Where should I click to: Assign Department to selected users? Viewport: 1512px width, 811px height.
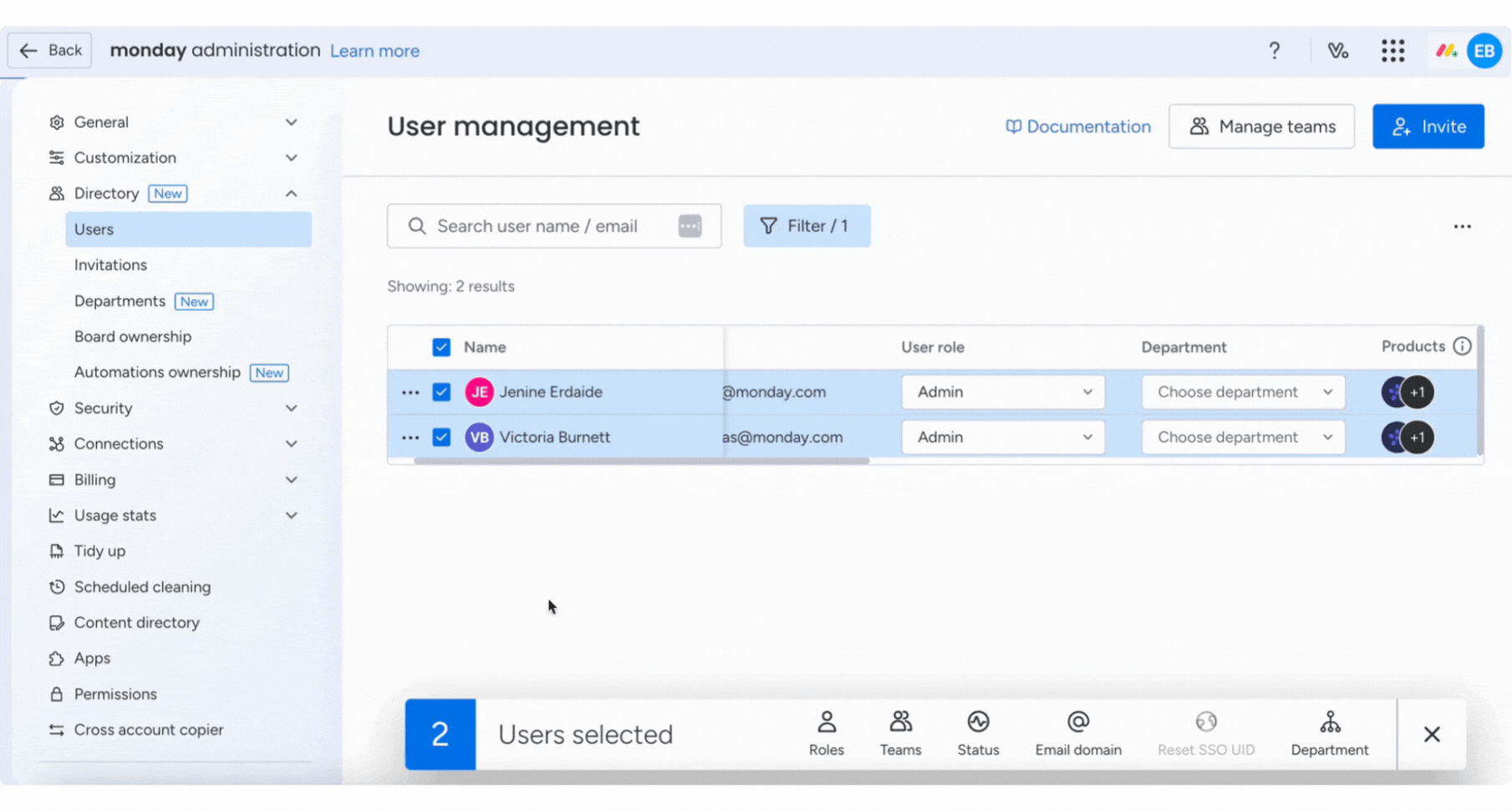click(1330, 734)
